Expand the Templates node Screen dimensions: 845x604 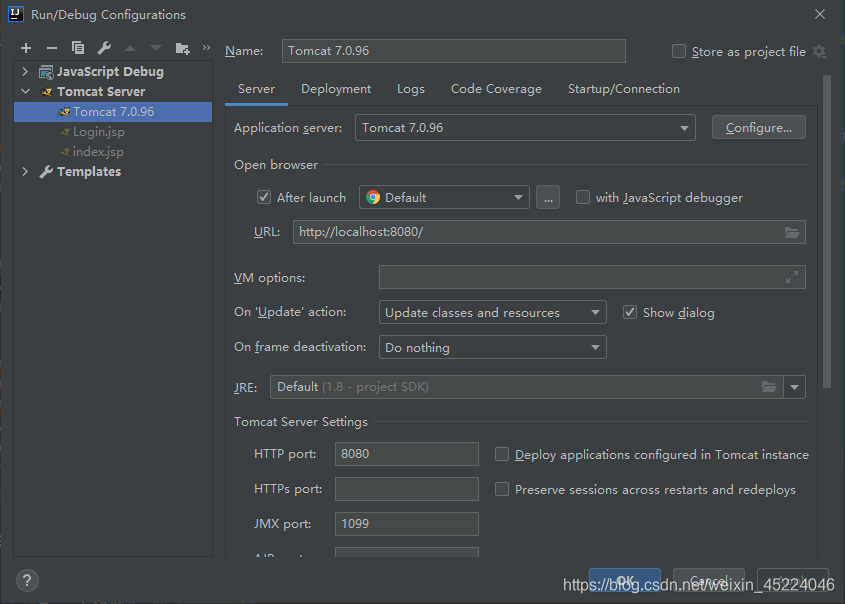(x=25, y=172)
